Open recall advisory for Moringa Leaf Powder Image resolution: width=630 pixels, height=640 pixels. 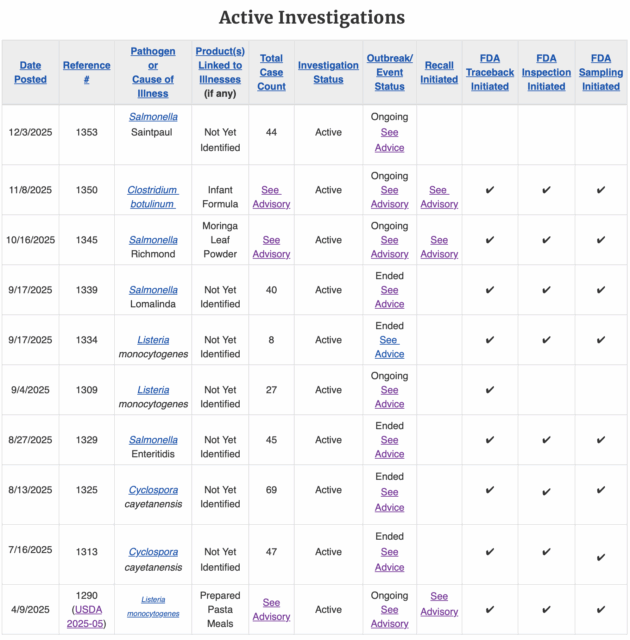(x=439, y=247)
